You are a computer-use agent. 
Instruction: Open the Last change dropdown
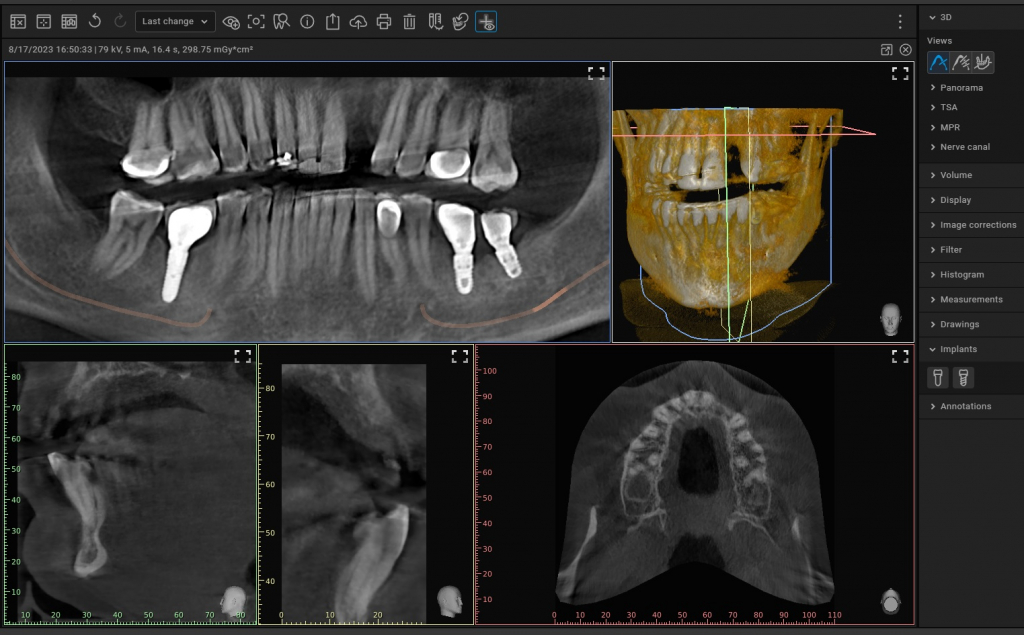[x=175, y=22]
